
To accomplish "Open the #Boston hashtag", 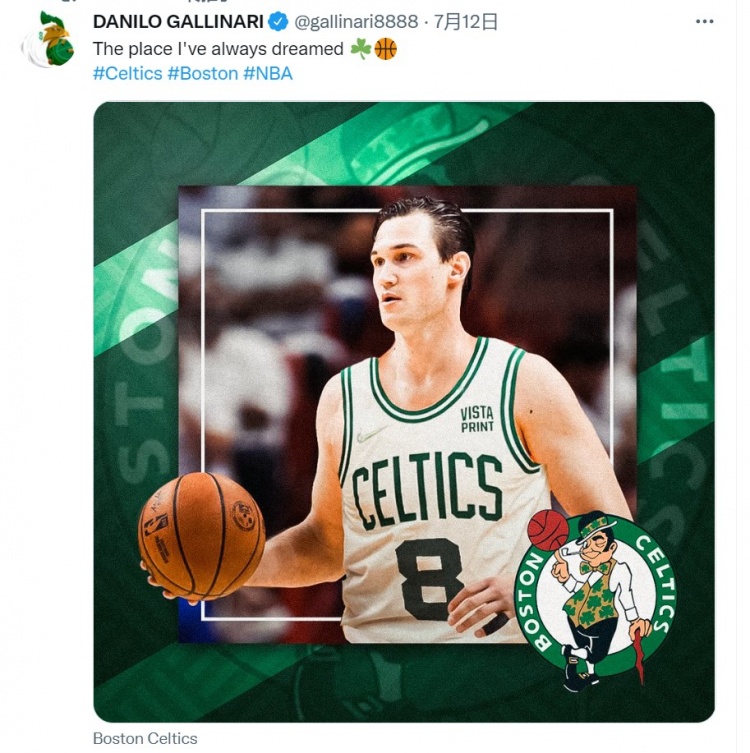I will 202,73.
